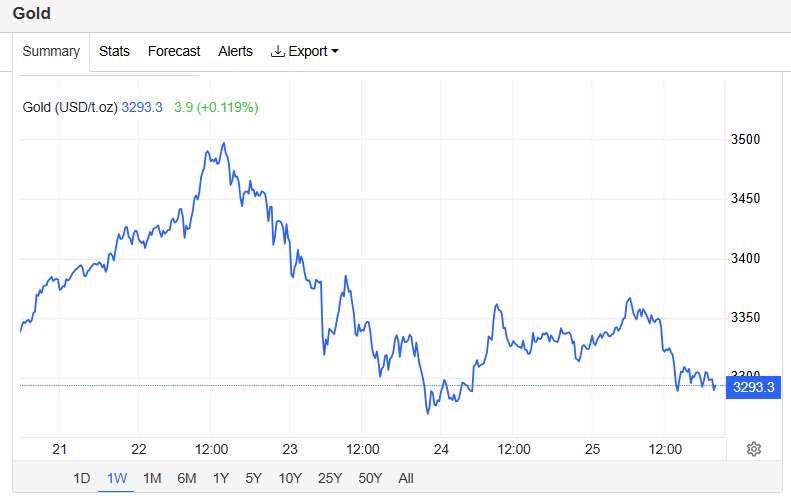
Task: Choose the 1Y time range
Action: click(x=221, y=478)
